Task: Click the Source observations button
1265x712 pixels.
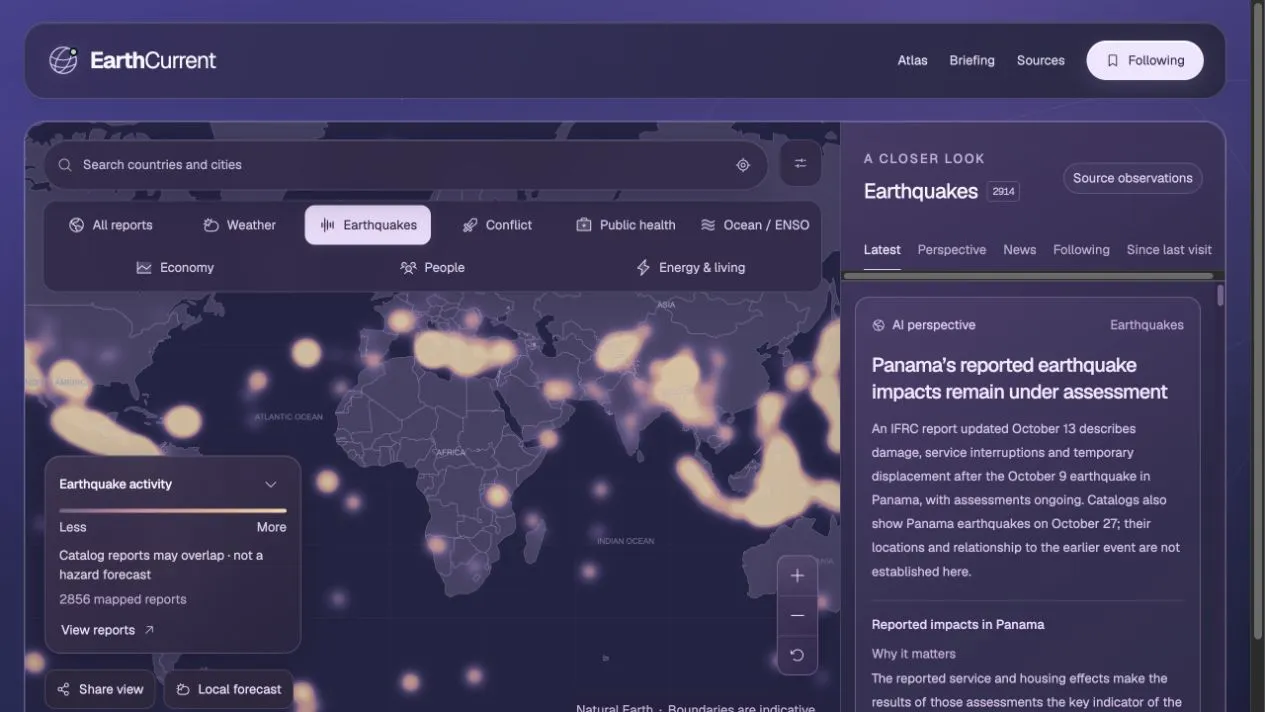Action: click(1133, 178)
